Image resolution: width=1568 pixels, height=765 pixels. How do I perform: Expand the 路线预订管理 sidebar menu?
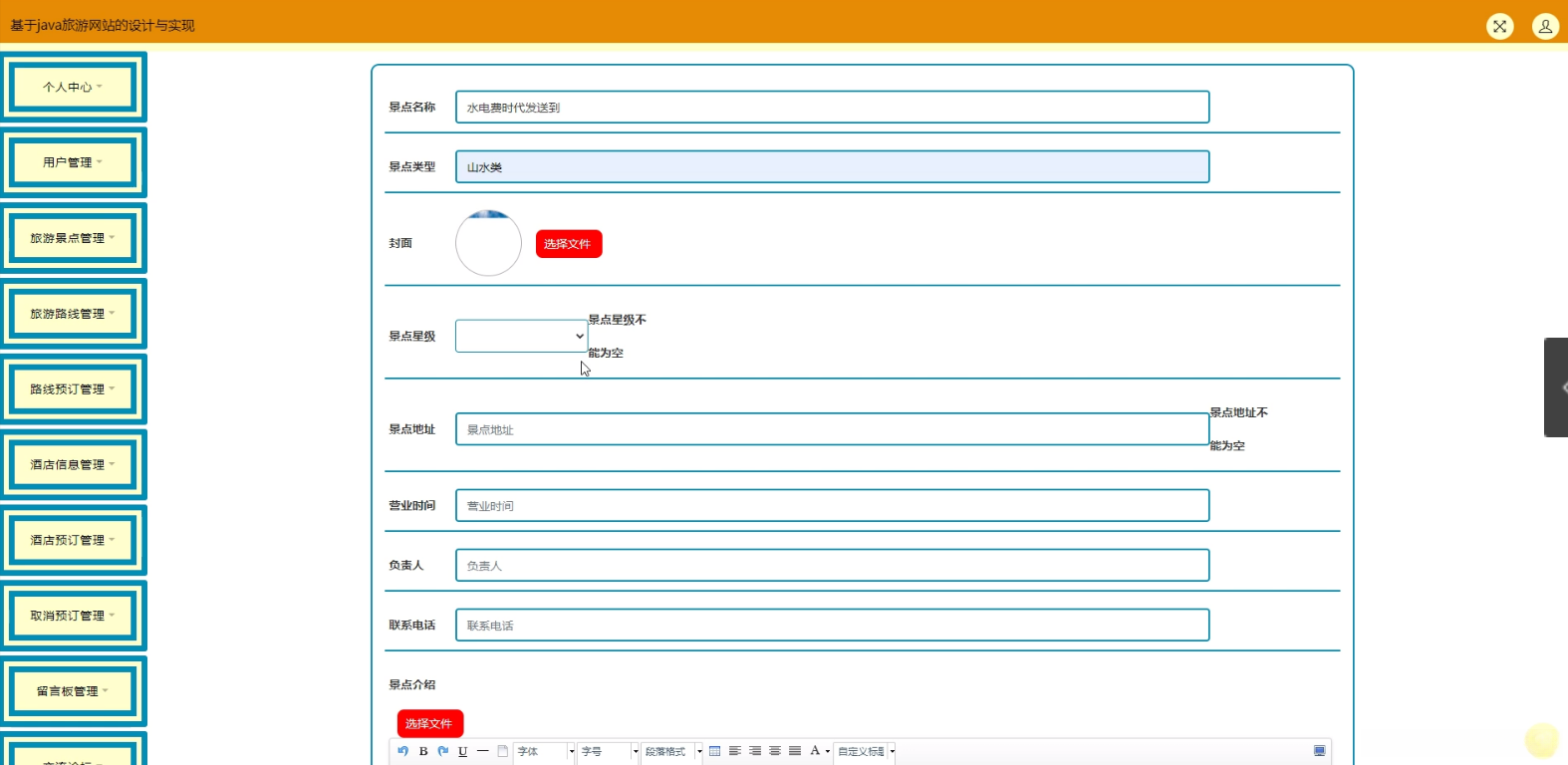[73, 389]
